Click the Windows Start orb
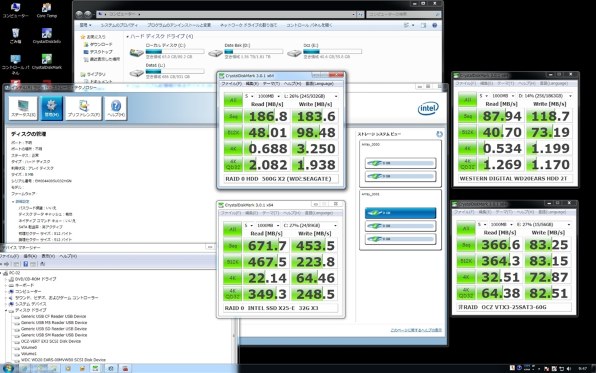The image size is (596, 373). coord(8,368)
